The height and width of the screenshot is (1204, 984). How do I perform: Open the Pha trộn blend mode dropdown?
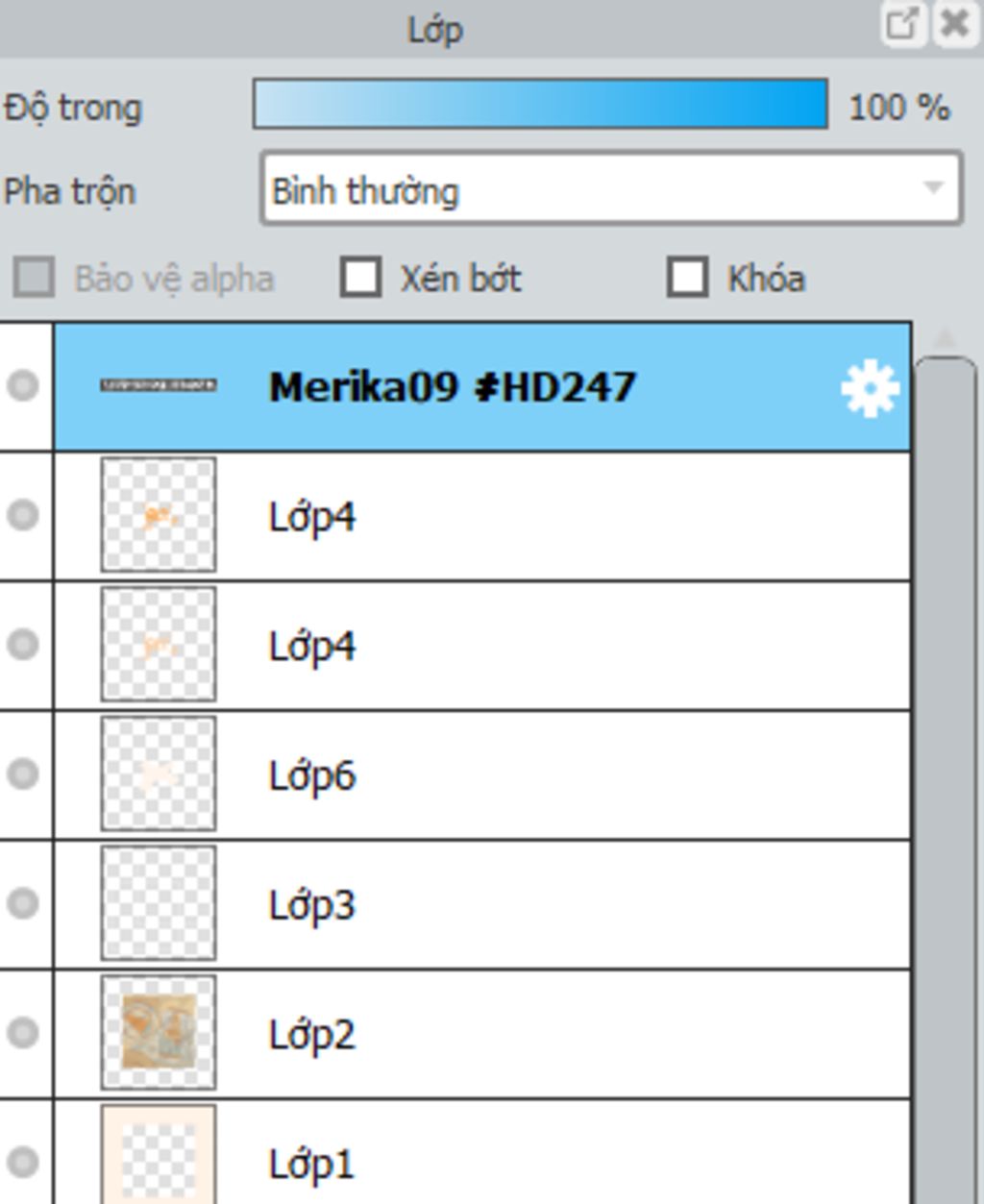pyautogui.click(x=611, y=189)
